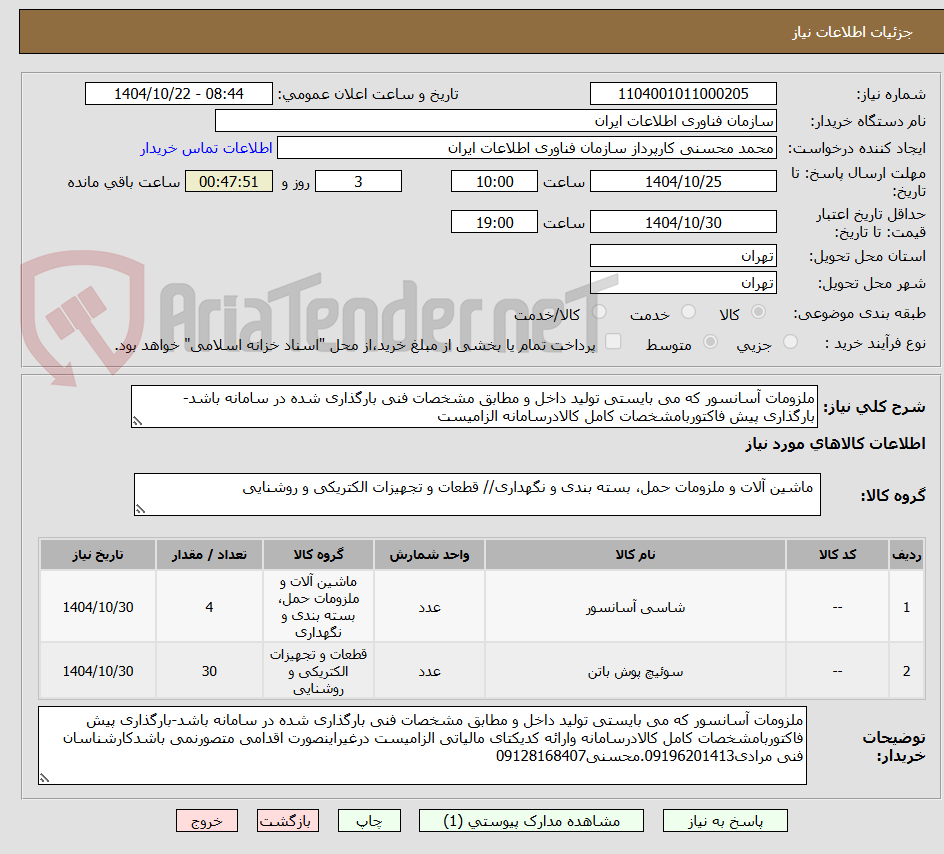The width and height of the screenshot is (944, 854).
Task: Click the deadline hour field 10:00
Action: (494, 181)
